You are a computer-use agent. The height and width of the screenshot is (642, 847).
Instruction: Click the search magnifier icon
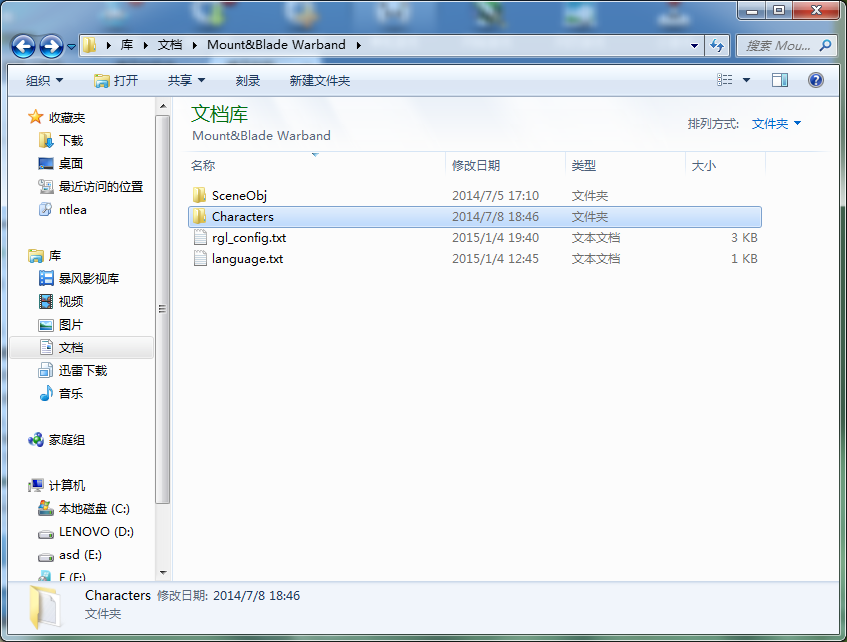pos(825,45)
